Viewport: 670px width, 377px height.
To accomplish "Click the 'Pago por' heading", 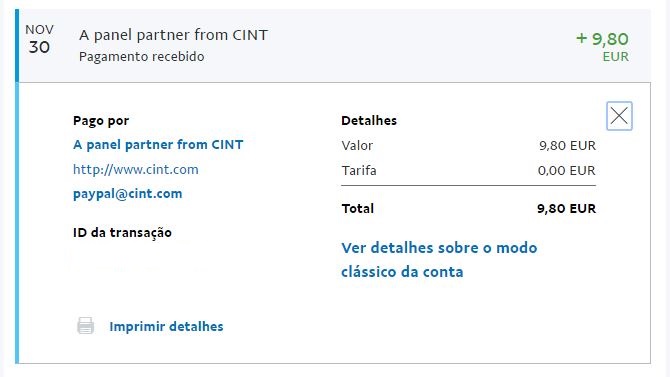I will (101, 121).
